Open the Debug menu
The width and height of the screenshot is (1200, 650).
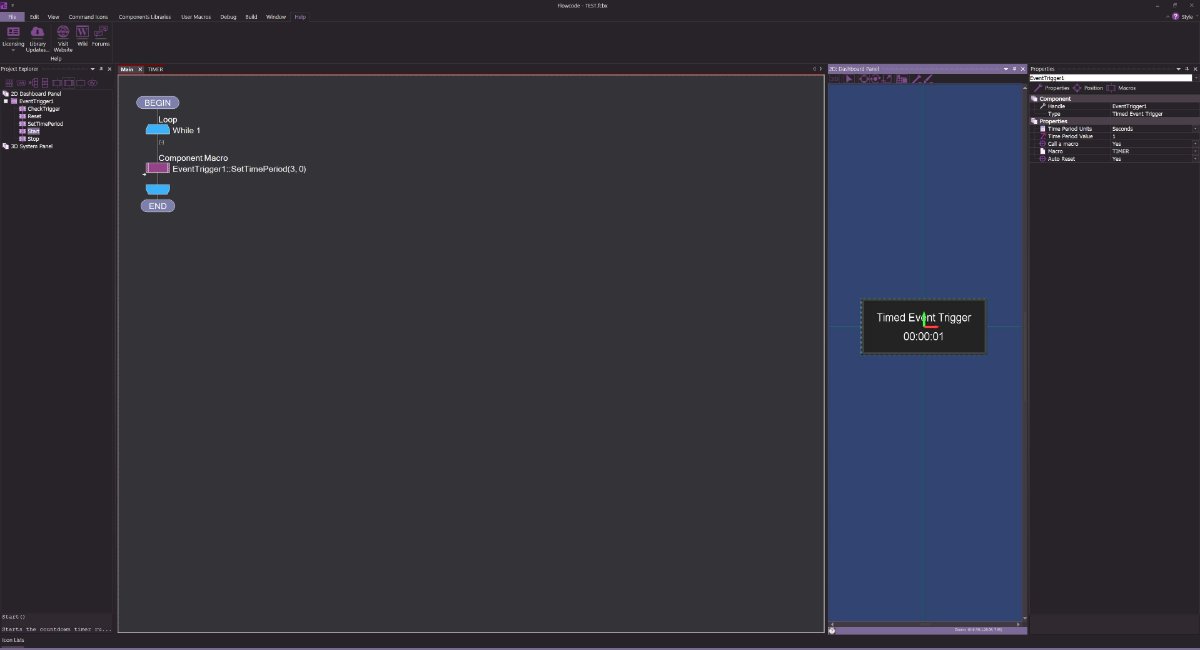228,17
